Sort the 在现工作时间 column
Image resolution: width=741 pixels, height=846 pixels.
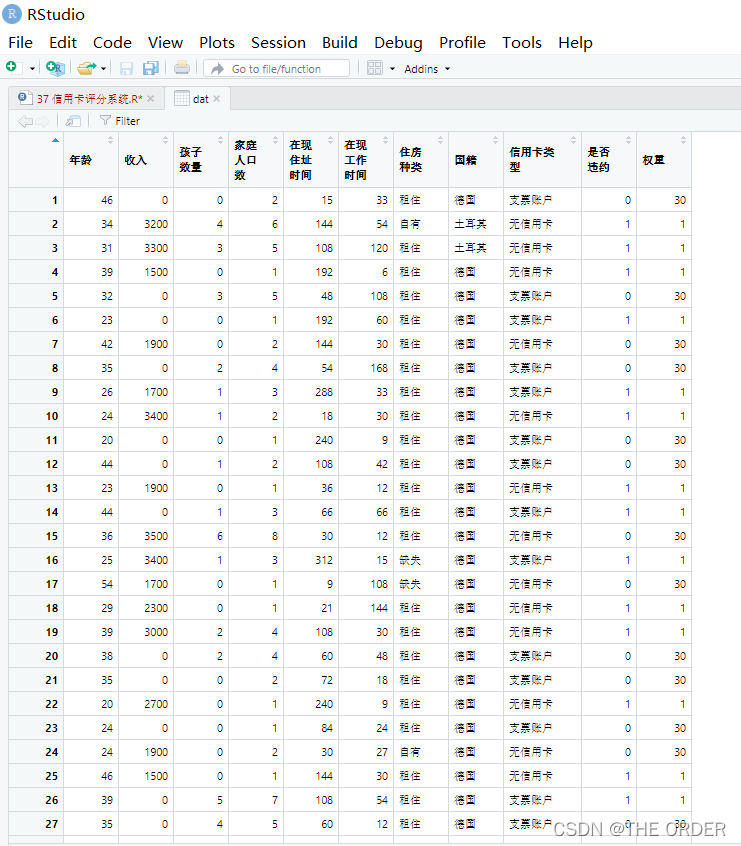click(385, 140)
